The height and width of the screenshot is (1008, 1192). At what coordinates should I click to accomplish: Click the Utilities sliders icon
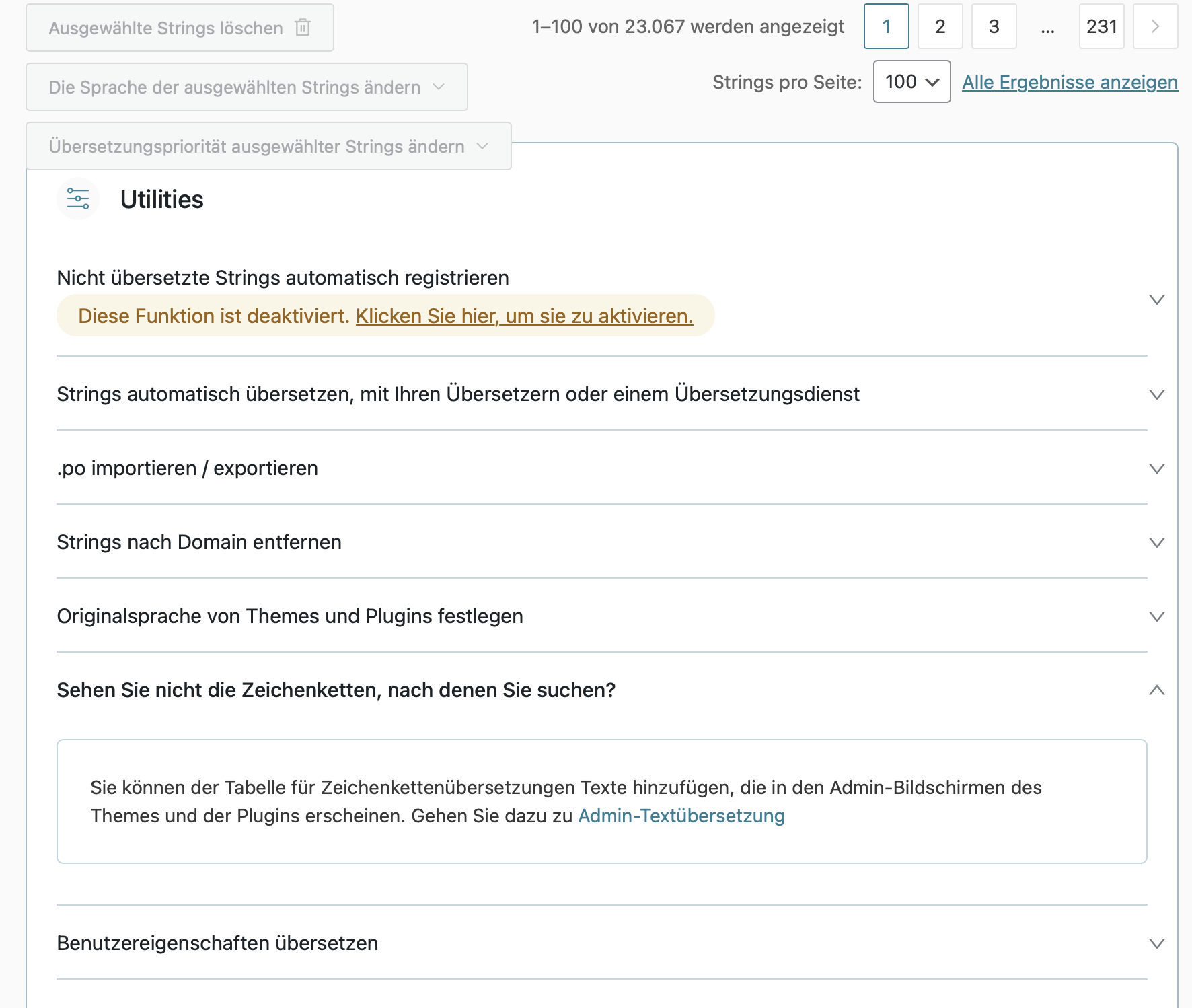click(78, 199)
